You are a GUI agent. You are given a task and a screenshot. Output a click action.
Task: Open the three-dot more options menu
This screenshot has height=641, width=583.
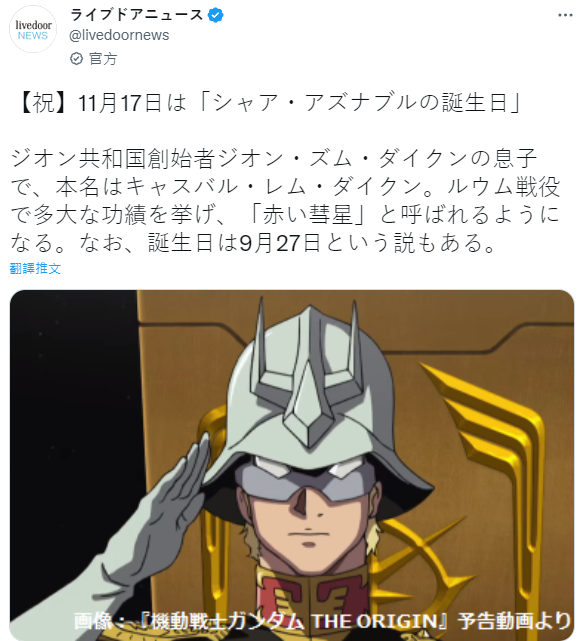565,15
